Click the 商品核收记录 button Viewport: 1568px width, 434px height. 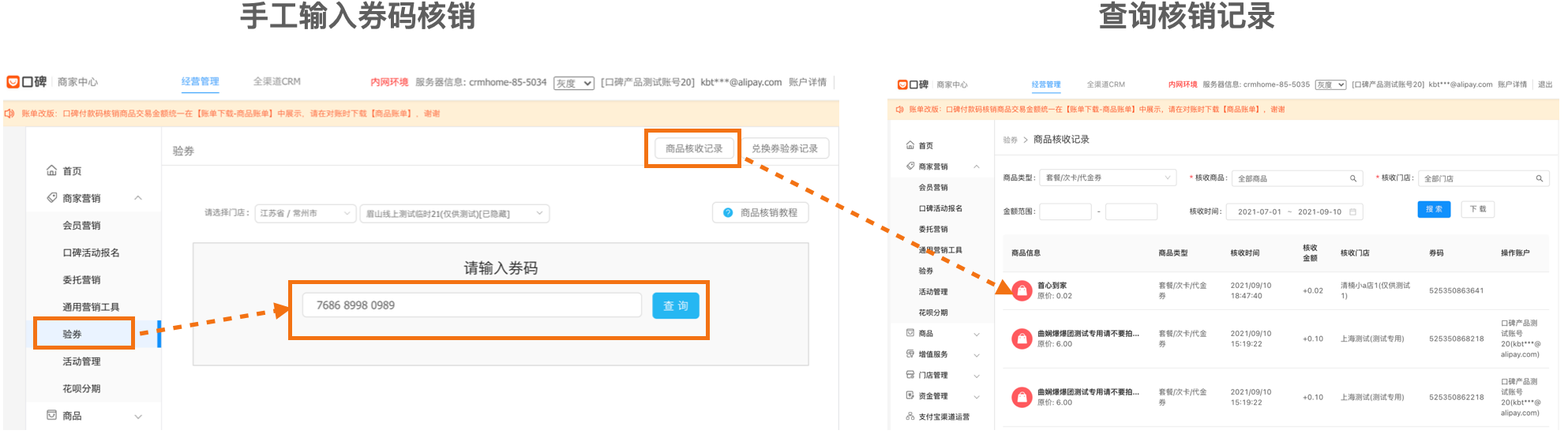(694, 148)
